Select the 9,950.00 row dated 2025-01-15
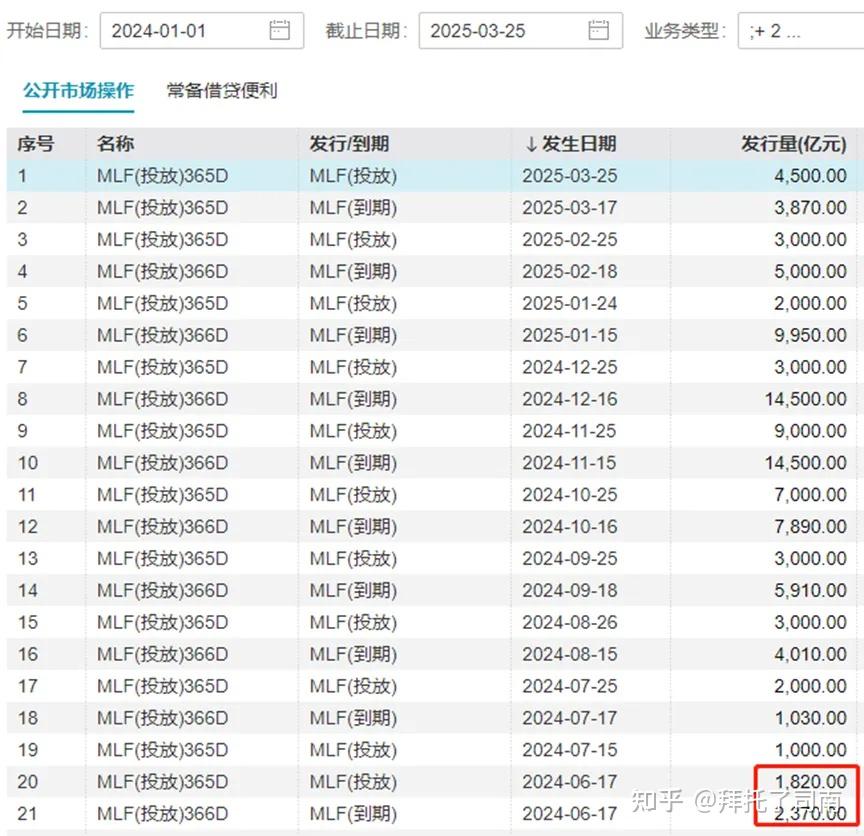This screenshot has width=864, height=836. pyautogui.click(x=400, y=335)
